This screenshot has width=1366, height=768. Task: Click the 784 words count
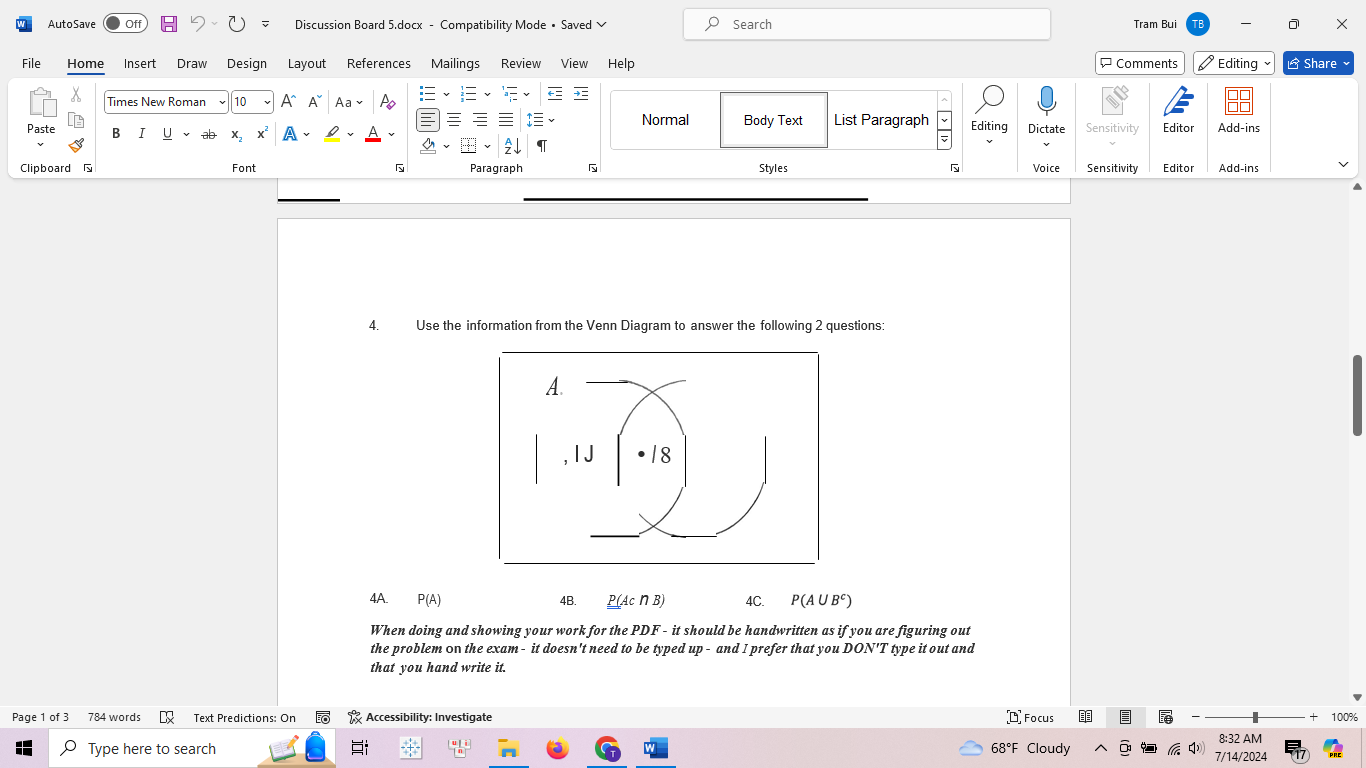pos(114,717)
